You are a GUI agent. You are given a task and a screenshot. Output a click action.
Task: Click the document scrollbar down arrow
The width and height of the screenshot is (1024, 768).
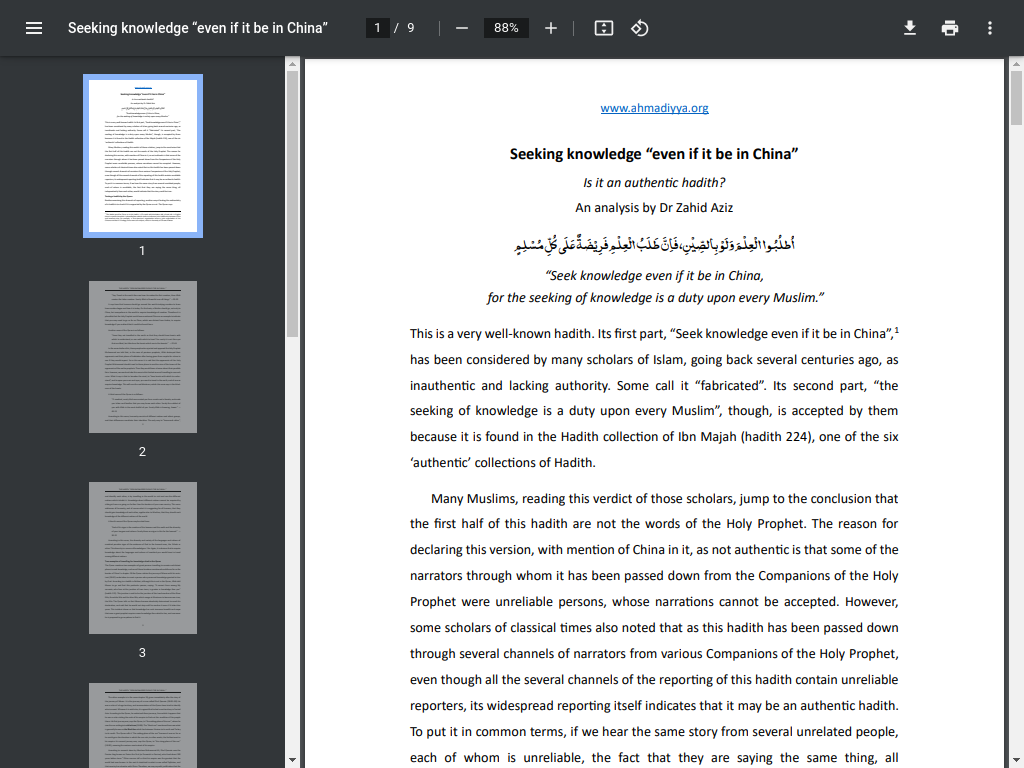pyautogui.click(x=1016, y=761)
